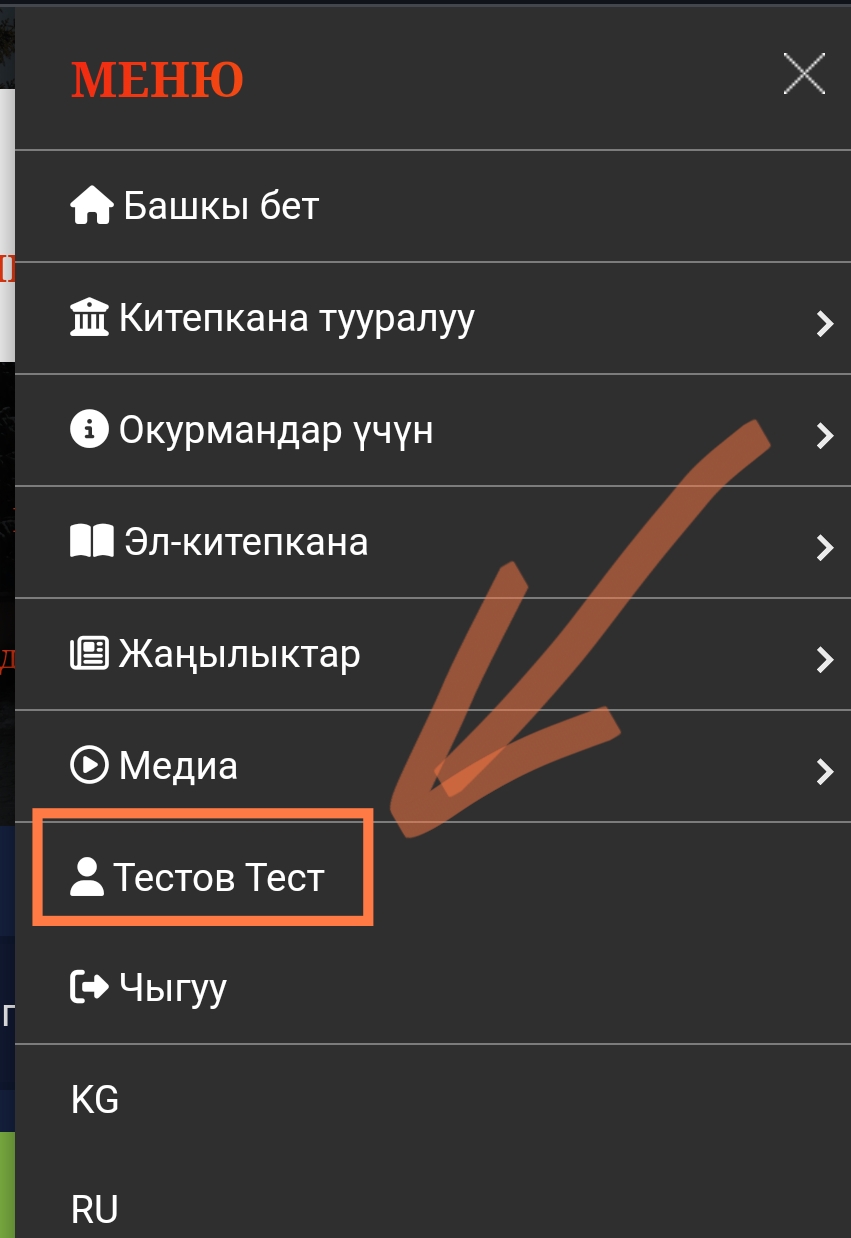
Task: Click the open book icon
Action: [93, 543]
